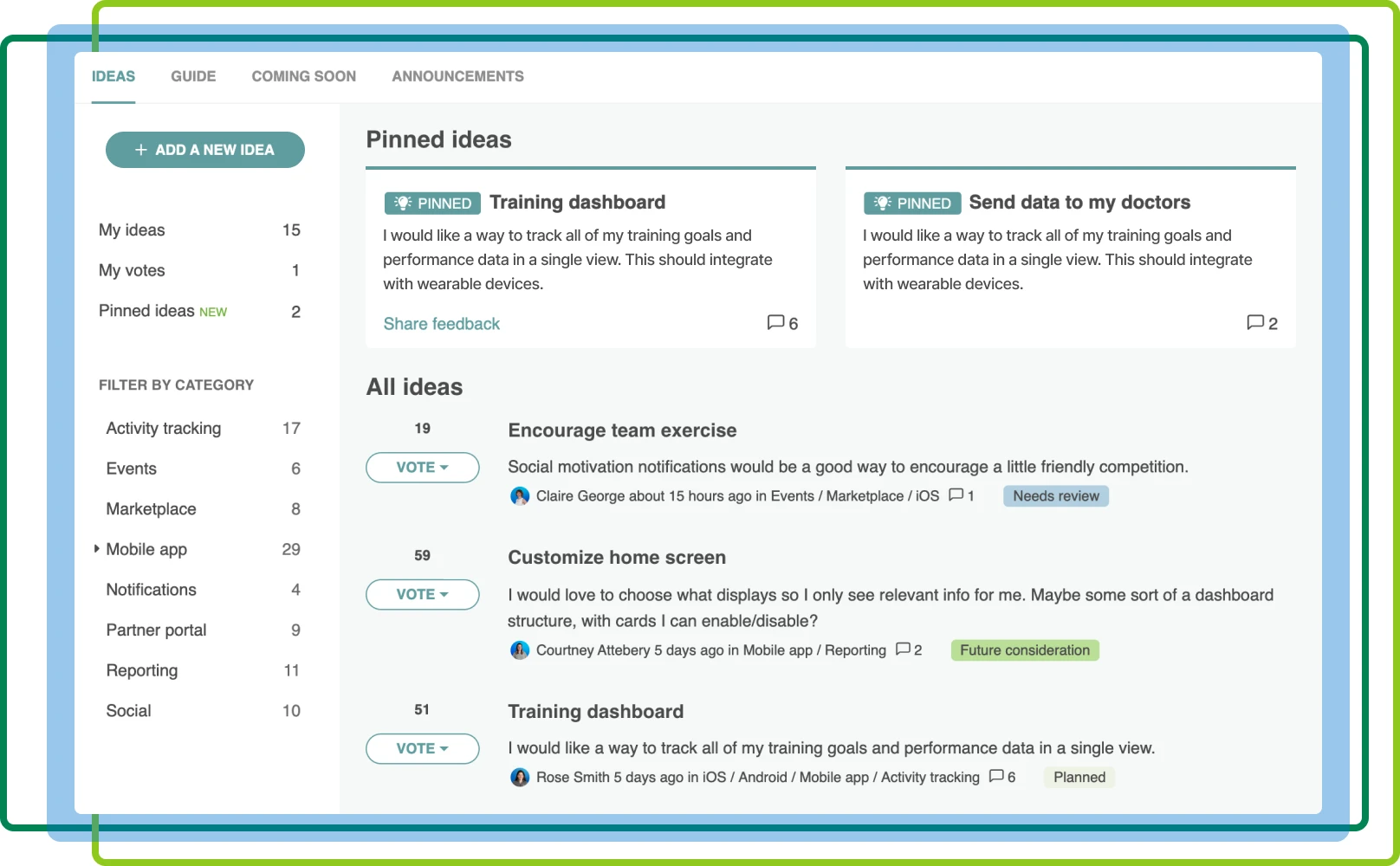Screen dimensions: 1400x866
Task: Click the comment icon on pinned Training dashboard
Action: (x=775, y=323)
